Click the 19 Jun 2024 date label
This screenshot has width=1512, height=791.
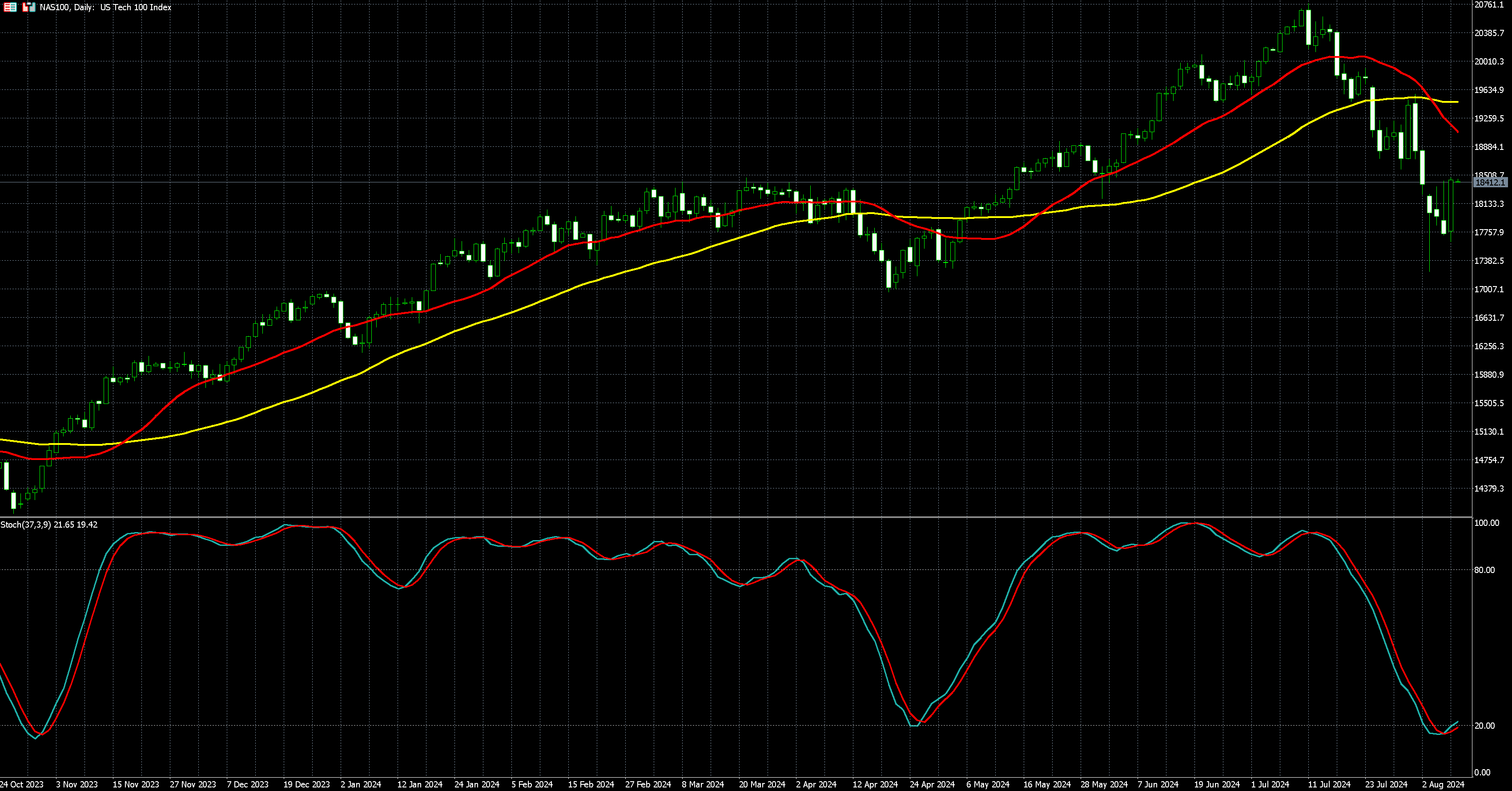coord(1217,784)
